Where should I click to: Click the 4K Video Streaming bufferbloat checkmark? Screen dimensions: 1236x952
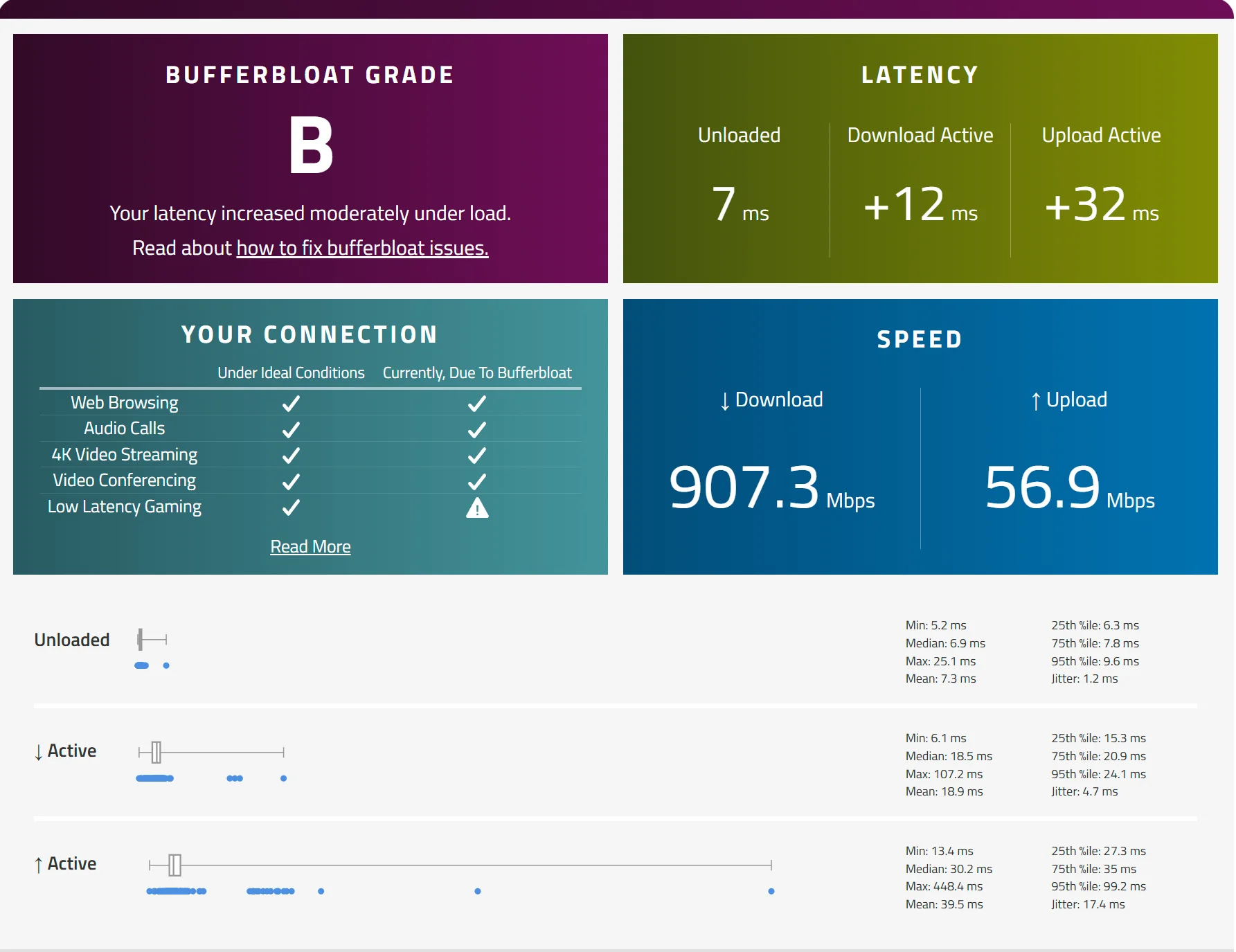(x=477, y=455)
